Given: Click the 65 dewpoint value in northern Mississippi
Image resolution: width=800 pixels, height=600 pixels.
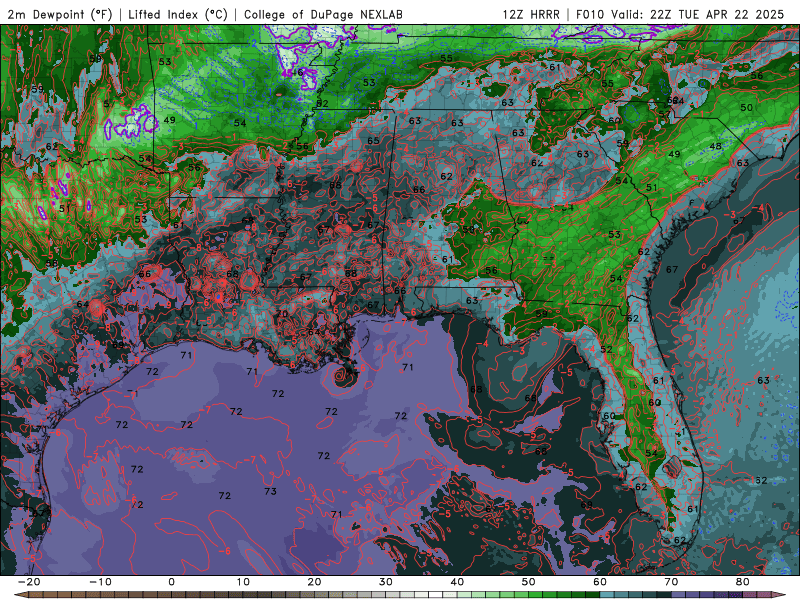Looking at the screenshot, I should tap(373, 141).
